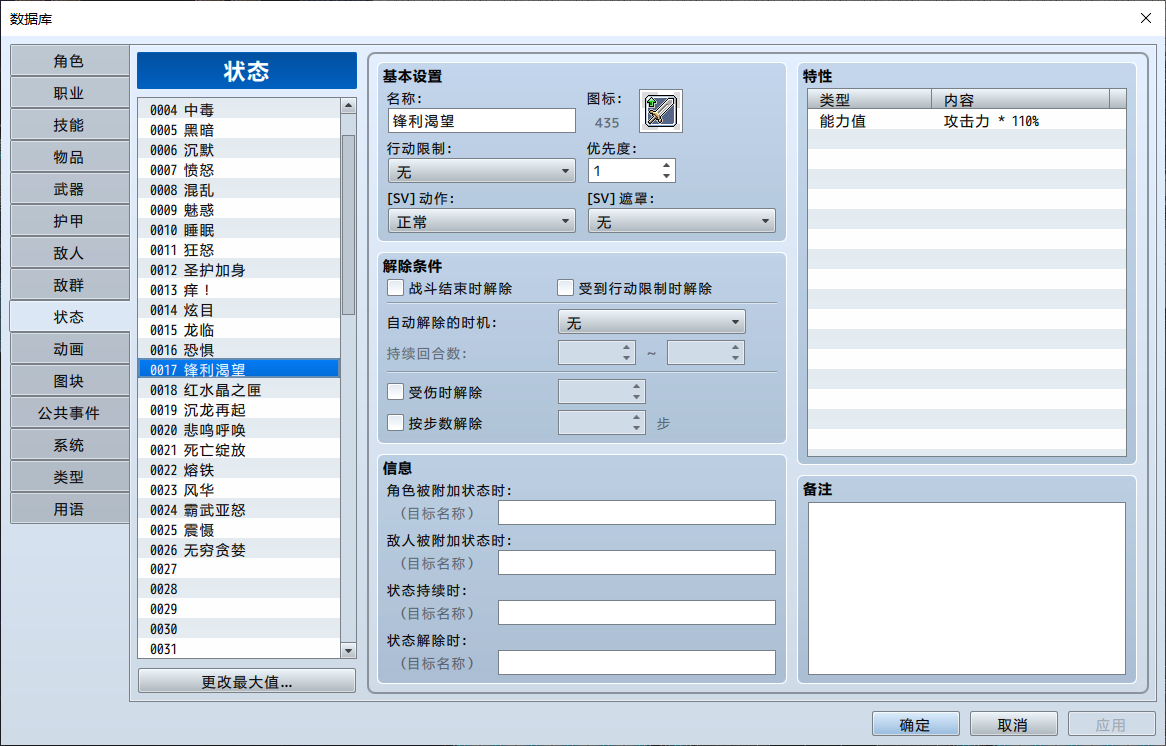The width and height of the screenshot is (1166, 746).
Task: Switch to the 动画 tab
Action: click(x=69, y=349)
